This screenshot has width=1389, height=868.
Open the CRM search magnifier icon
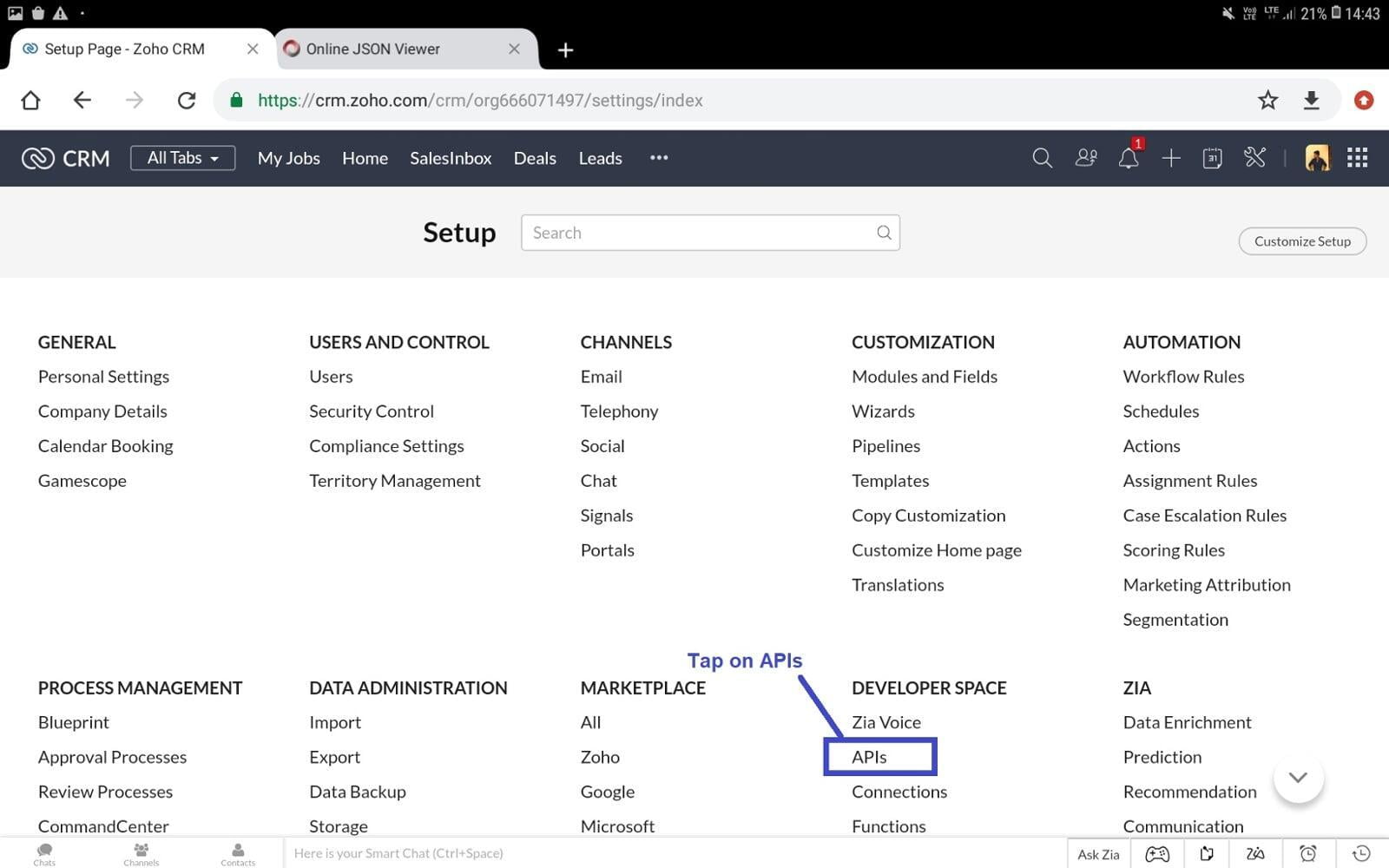click(1042, 158)
